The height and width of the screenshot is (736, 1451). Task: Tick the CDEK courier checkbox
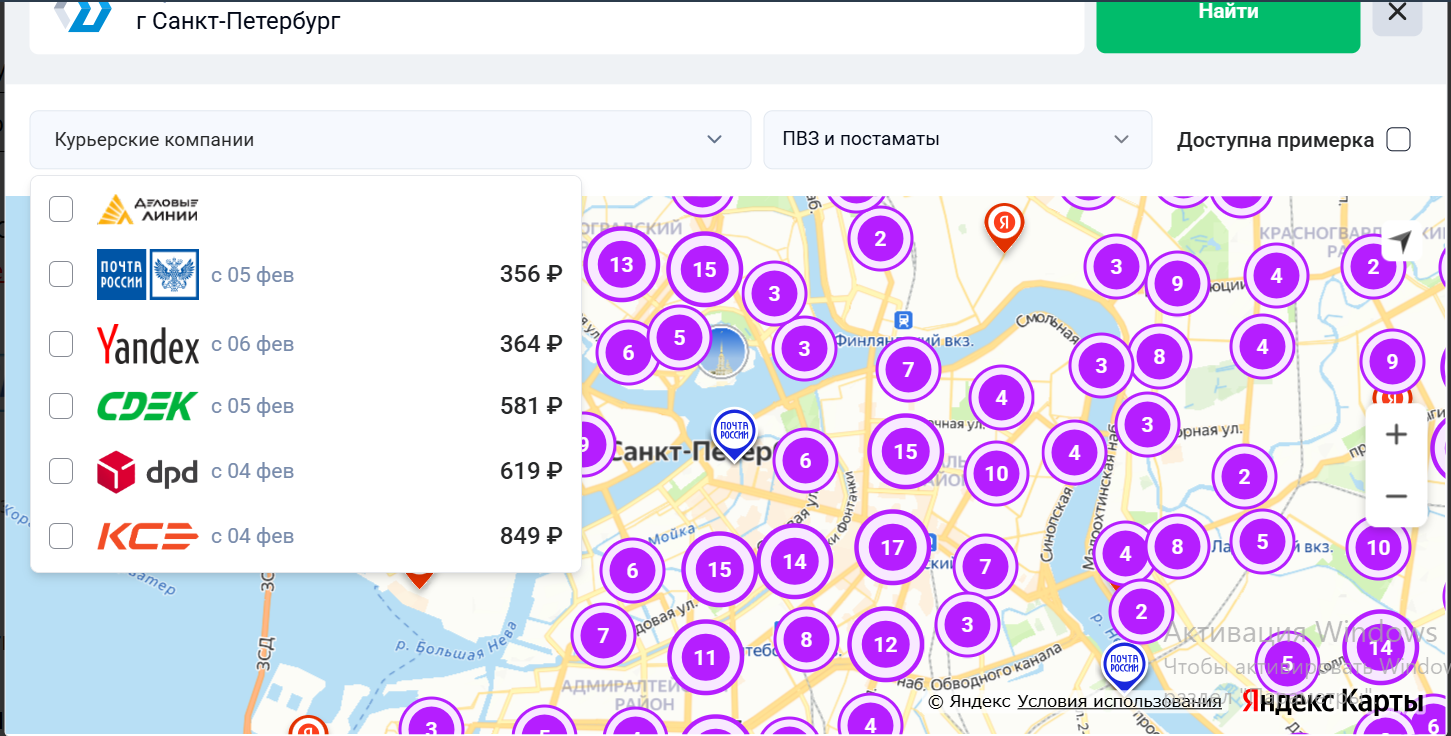coord(61,406)
